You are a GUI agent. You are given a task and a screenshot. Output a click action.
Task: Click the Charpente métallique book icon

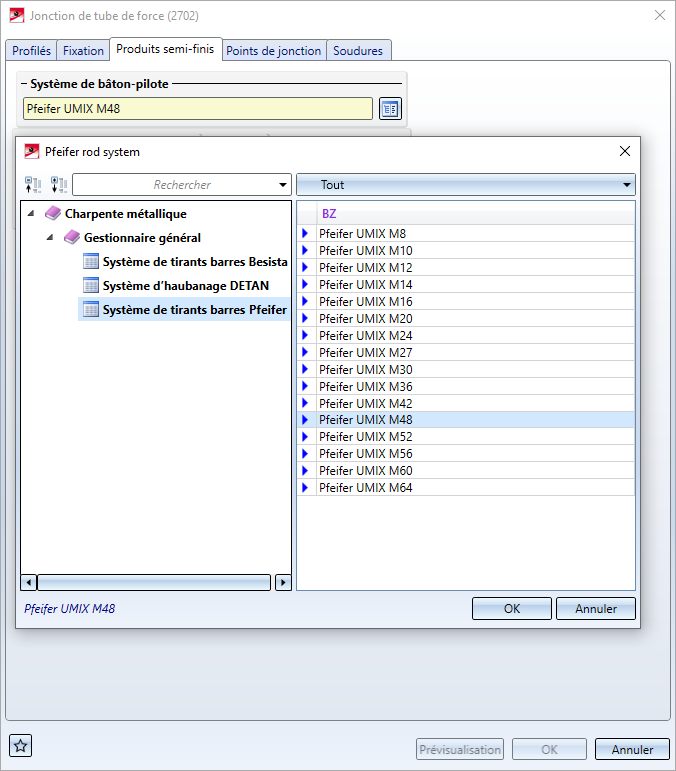53,213
